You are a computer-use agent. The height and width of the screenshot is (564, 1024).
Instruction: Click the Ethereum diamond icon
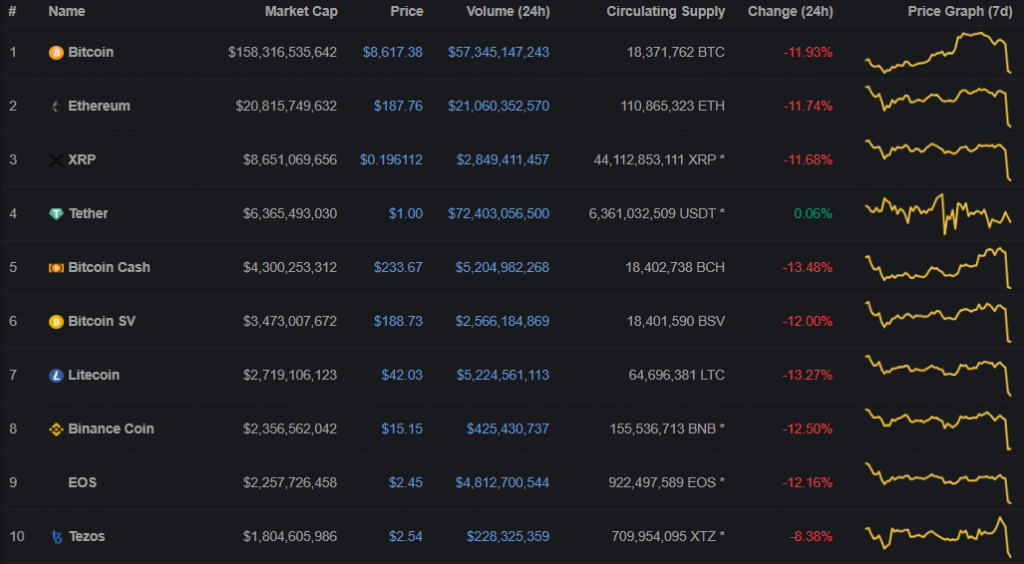point(56,106)
